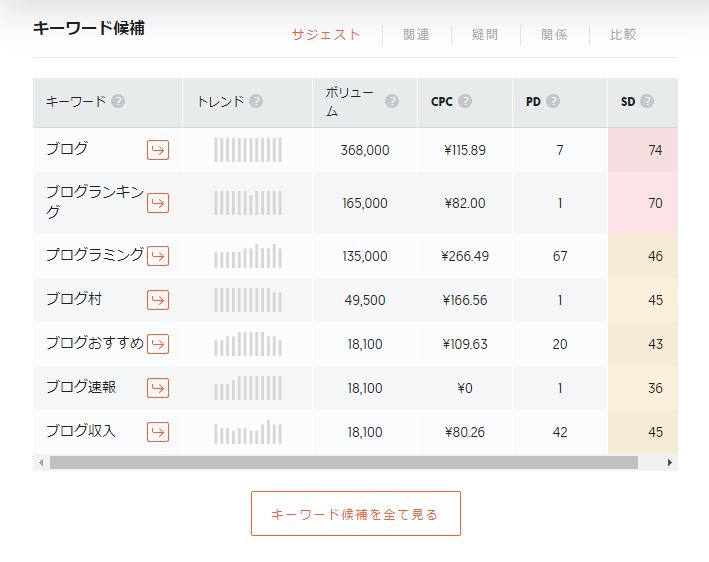
Task: Click the arrow icon next to ブログ収入
Action: (x=158, y=432)
